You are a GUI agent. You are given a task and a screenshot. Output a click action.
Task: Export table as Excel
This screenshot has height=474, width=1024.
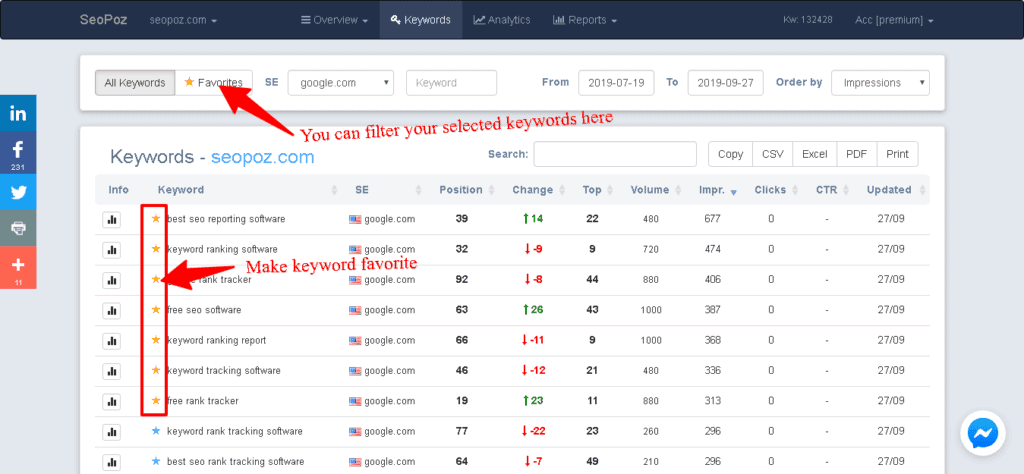814,154
